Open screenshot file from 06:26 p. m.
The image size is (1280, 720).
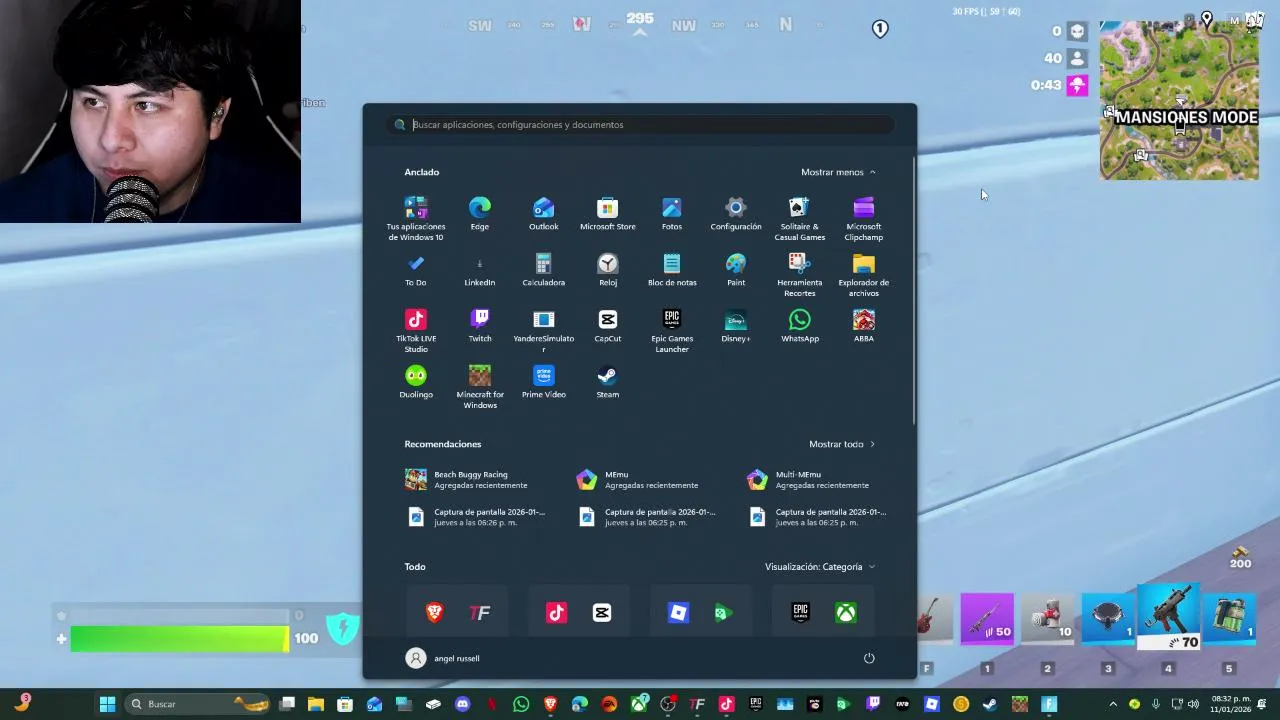click(x=476, y=517)
